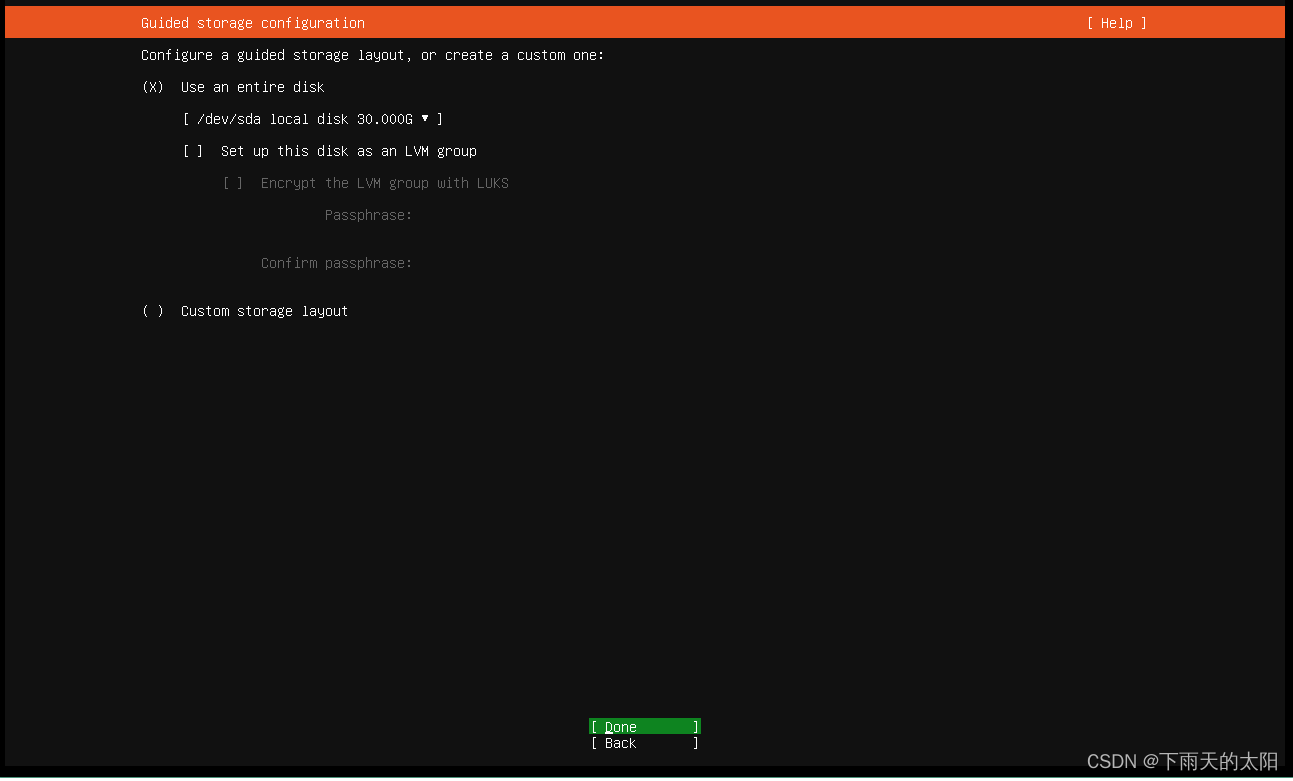Enable Set up this disk as an LVM group
Image resolution: width=1293 pixels, height=781 pixels.
[192, 151]
